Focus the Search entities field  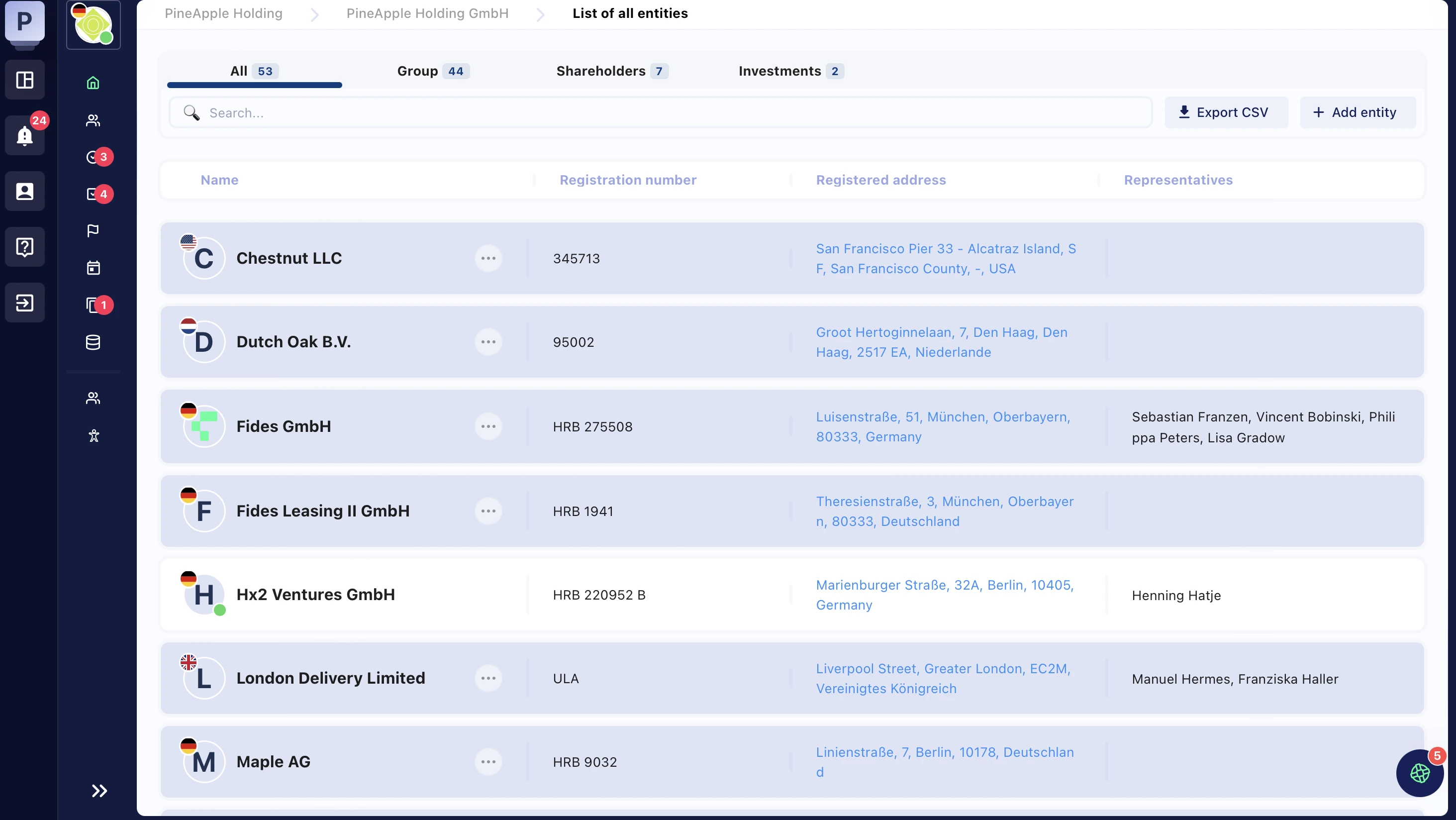click(x=660, y=112)
